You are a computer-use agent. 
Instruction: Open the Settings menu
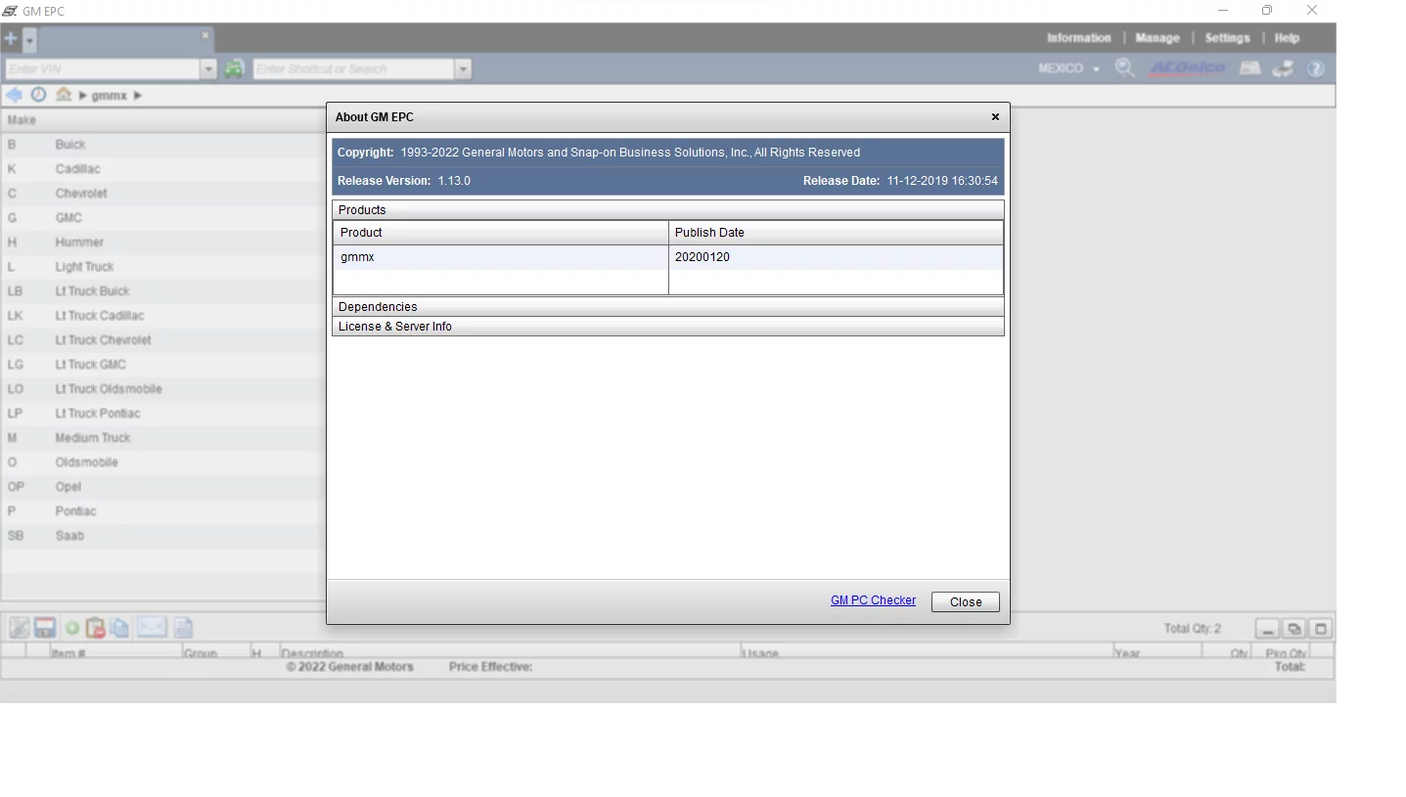click(1226, 38)
